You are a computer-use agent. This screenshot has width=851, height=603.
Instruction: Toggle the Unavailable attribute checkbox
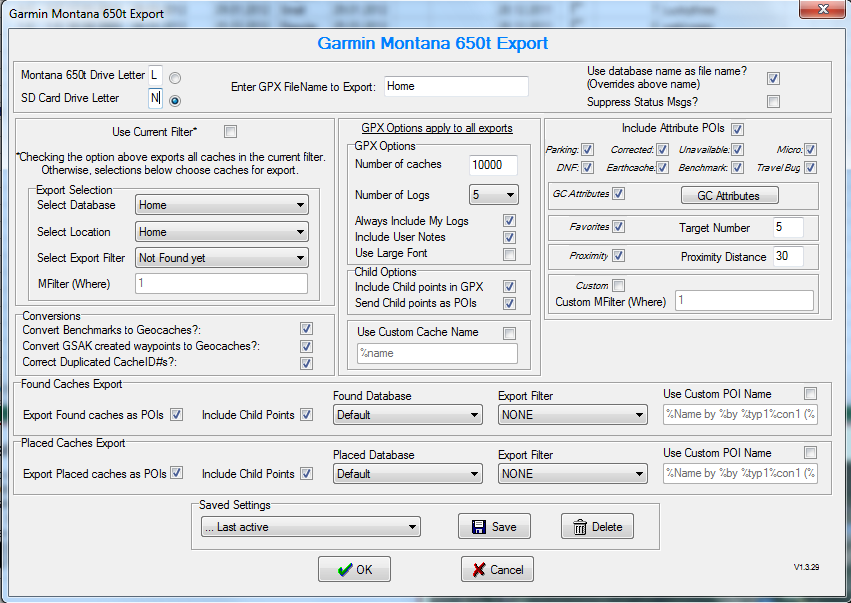737,150
